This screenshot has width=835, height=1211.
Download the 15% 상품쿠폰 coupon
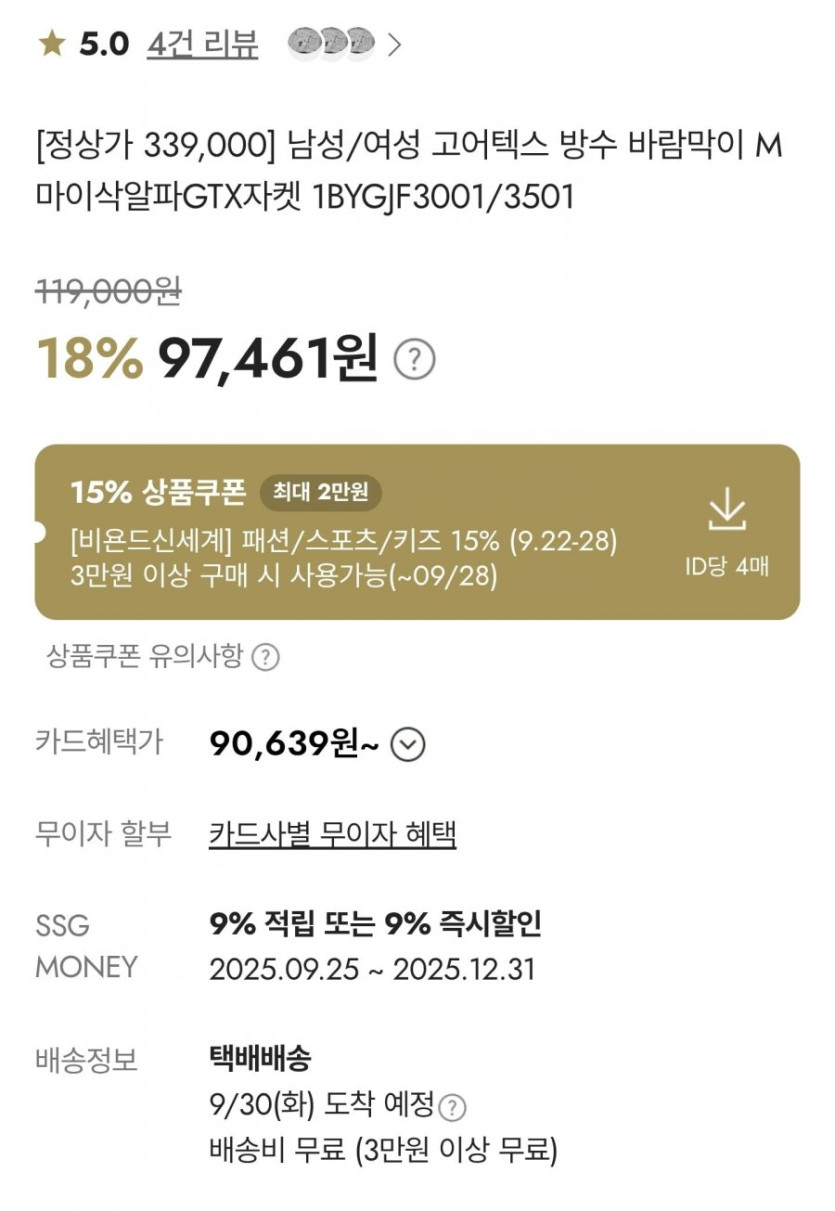point(727,511)
